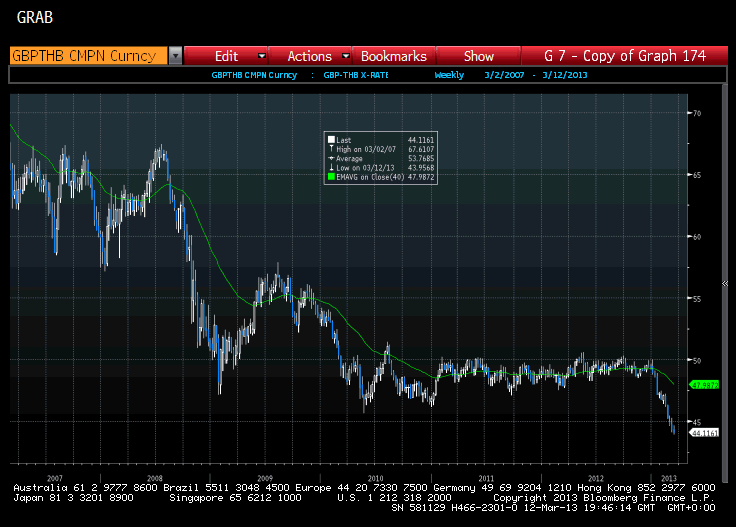Open the Actions menu

[x=309, y=56]
